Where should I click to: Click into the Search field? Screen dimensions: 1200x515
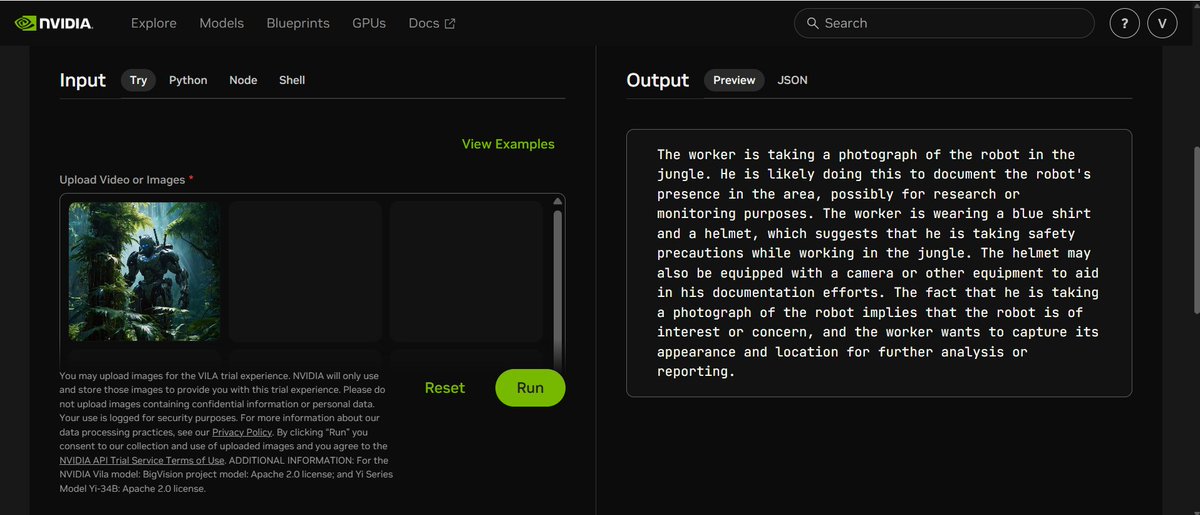tap(944, 23)
